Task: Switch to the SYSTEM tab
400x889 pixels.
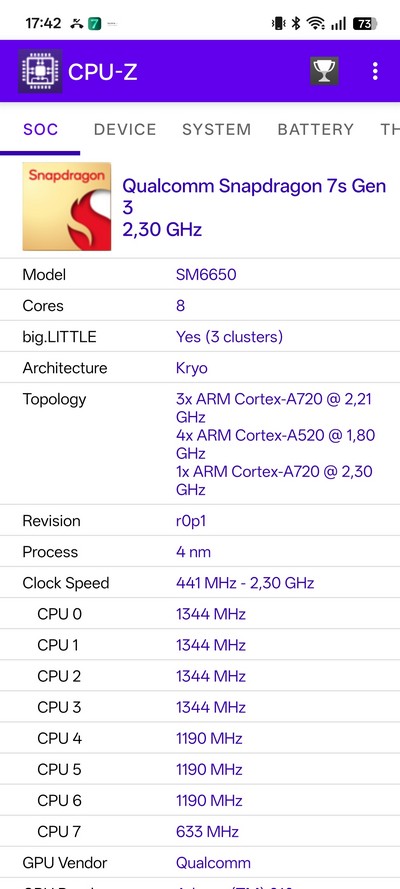Action: coord(216,129)
